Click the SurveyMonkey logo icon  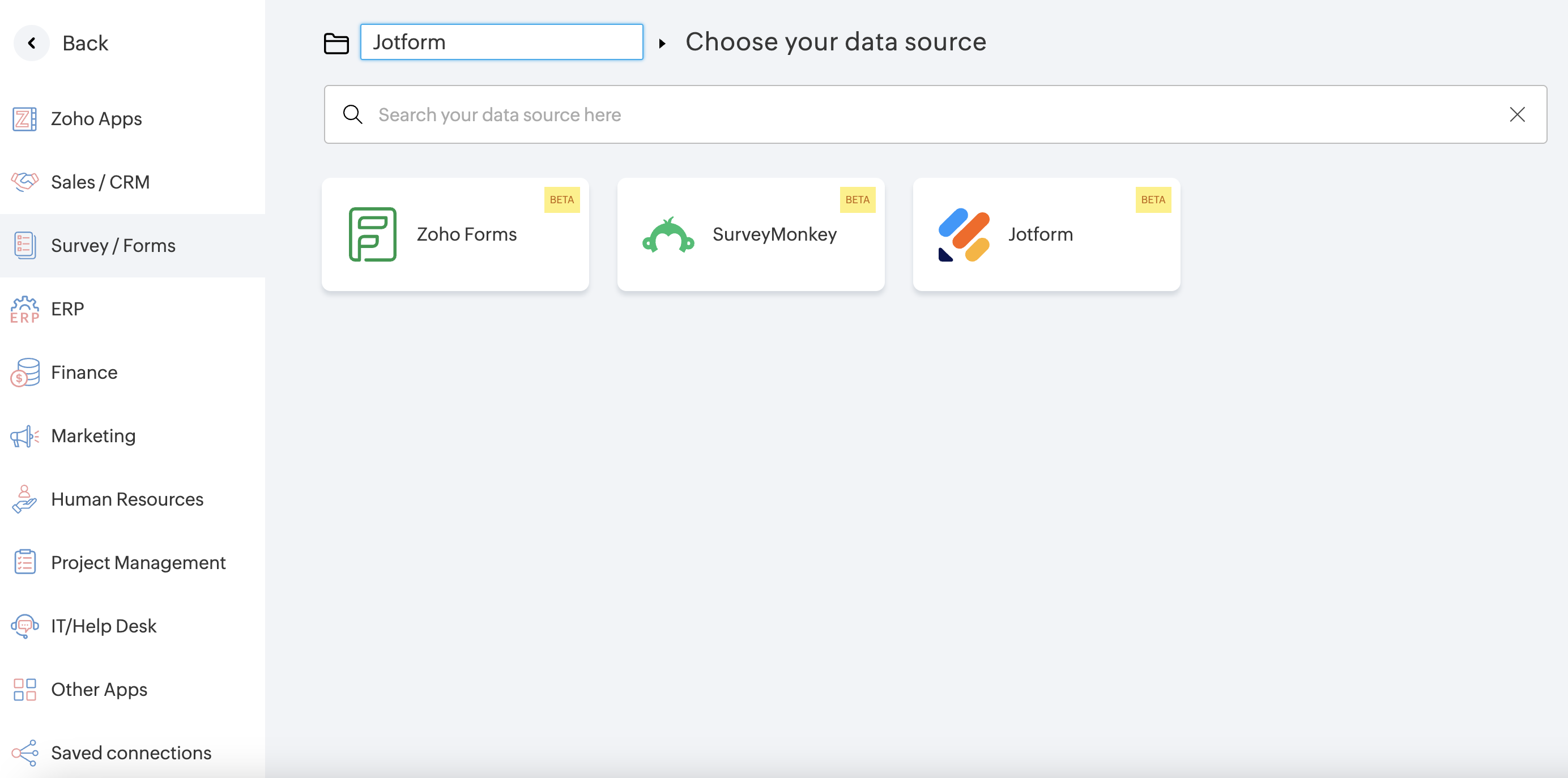point(668,236)
